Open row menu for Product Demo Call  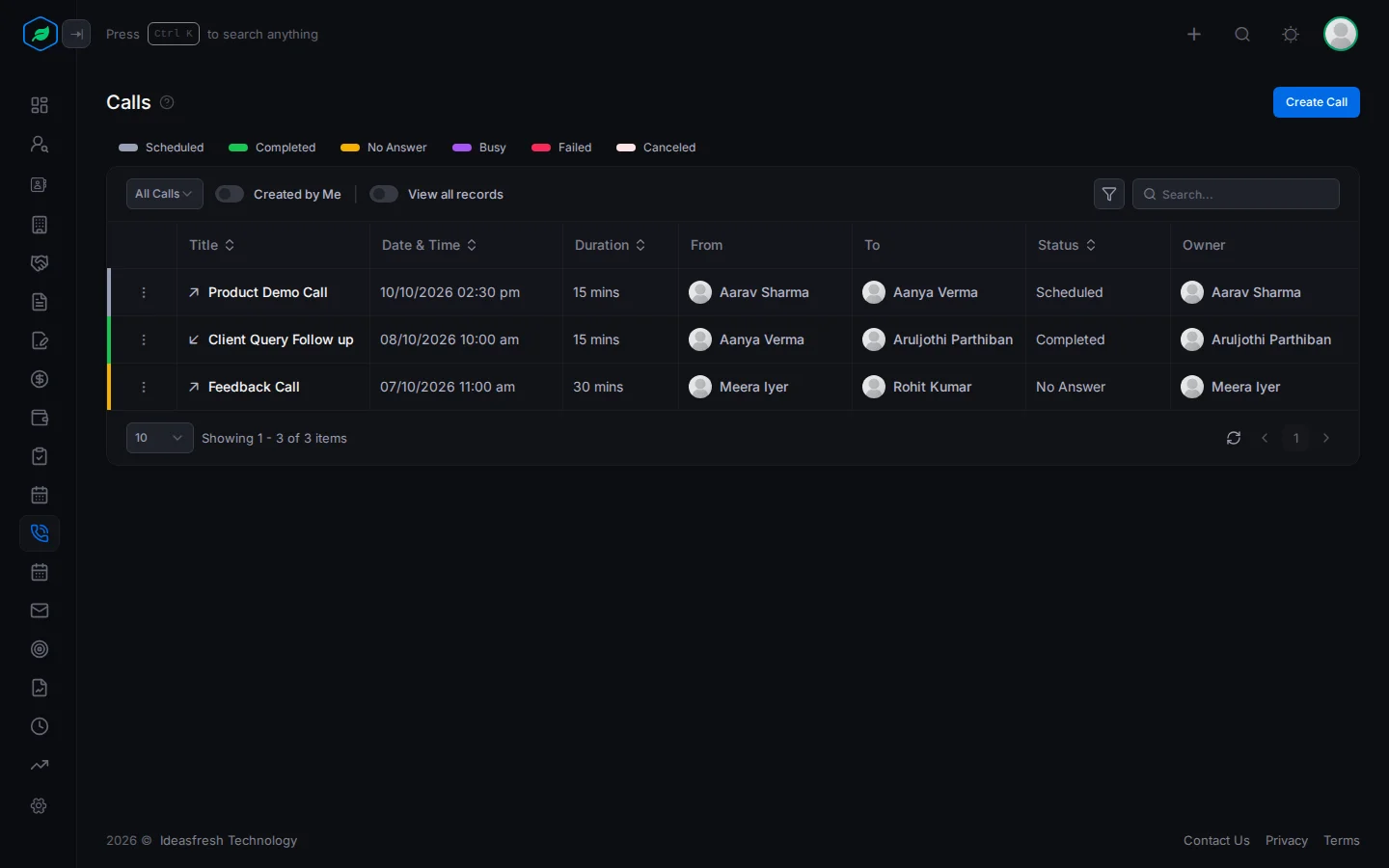[144, 292]
